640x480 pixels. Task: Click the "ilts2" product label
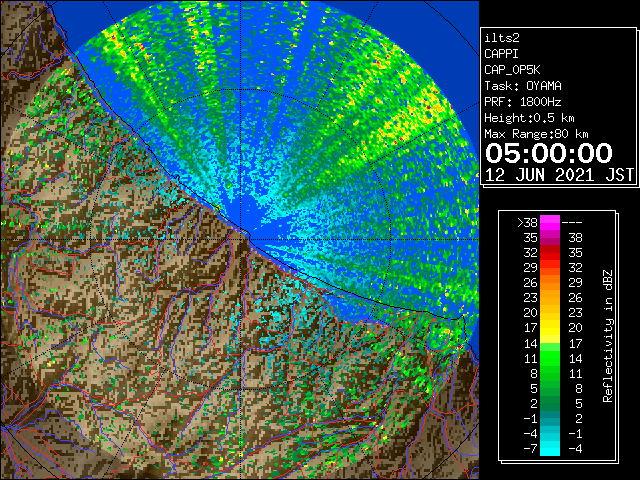(502, 38)
